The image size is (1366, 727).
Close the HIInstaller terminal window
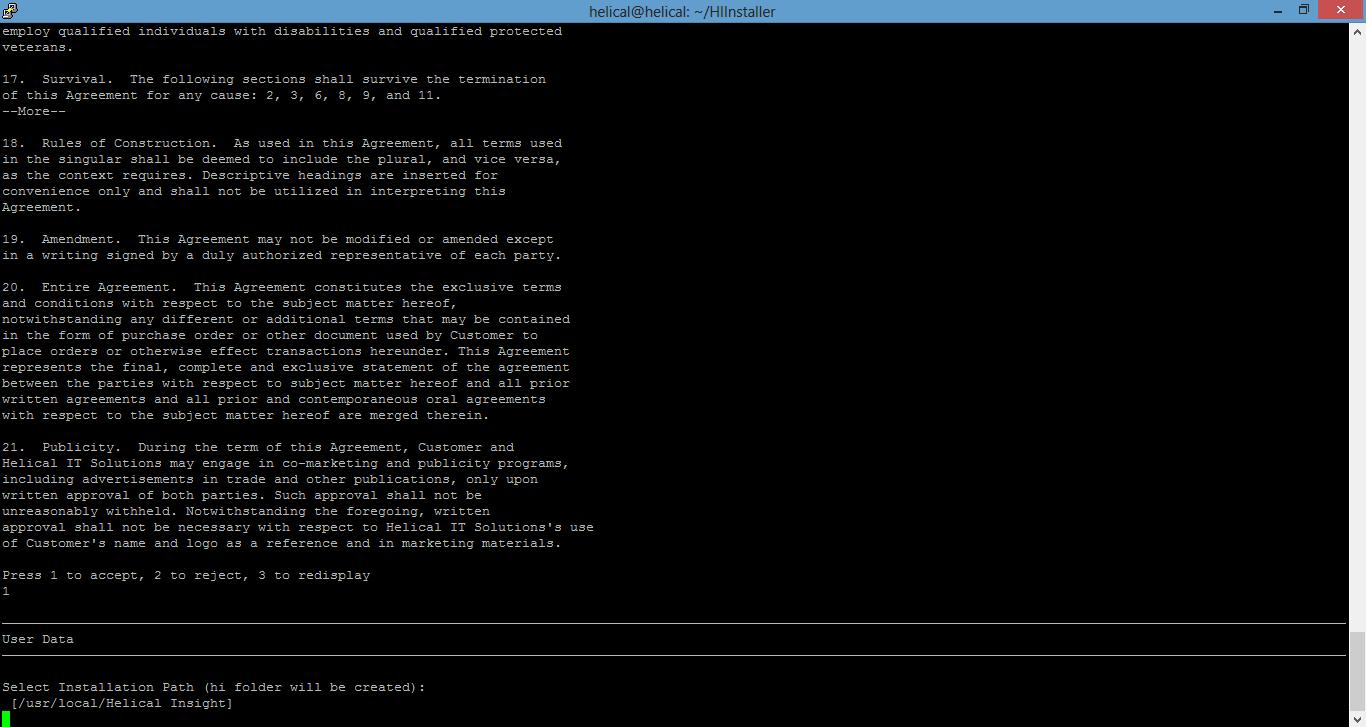click(1340, 10)
